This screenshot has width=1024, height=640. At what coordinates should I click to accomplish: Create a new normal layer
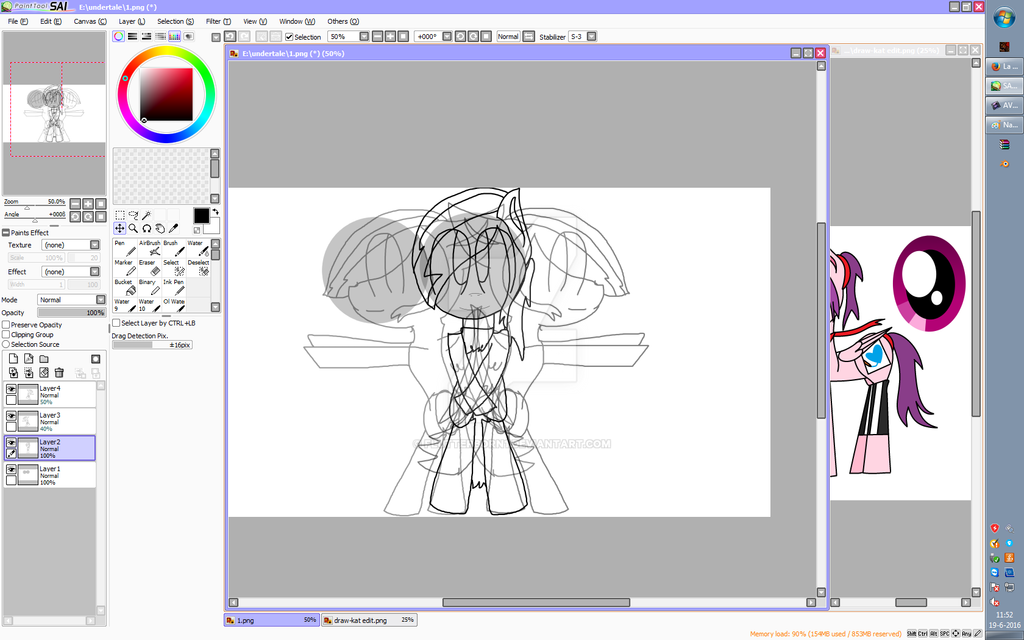[13, 359]
